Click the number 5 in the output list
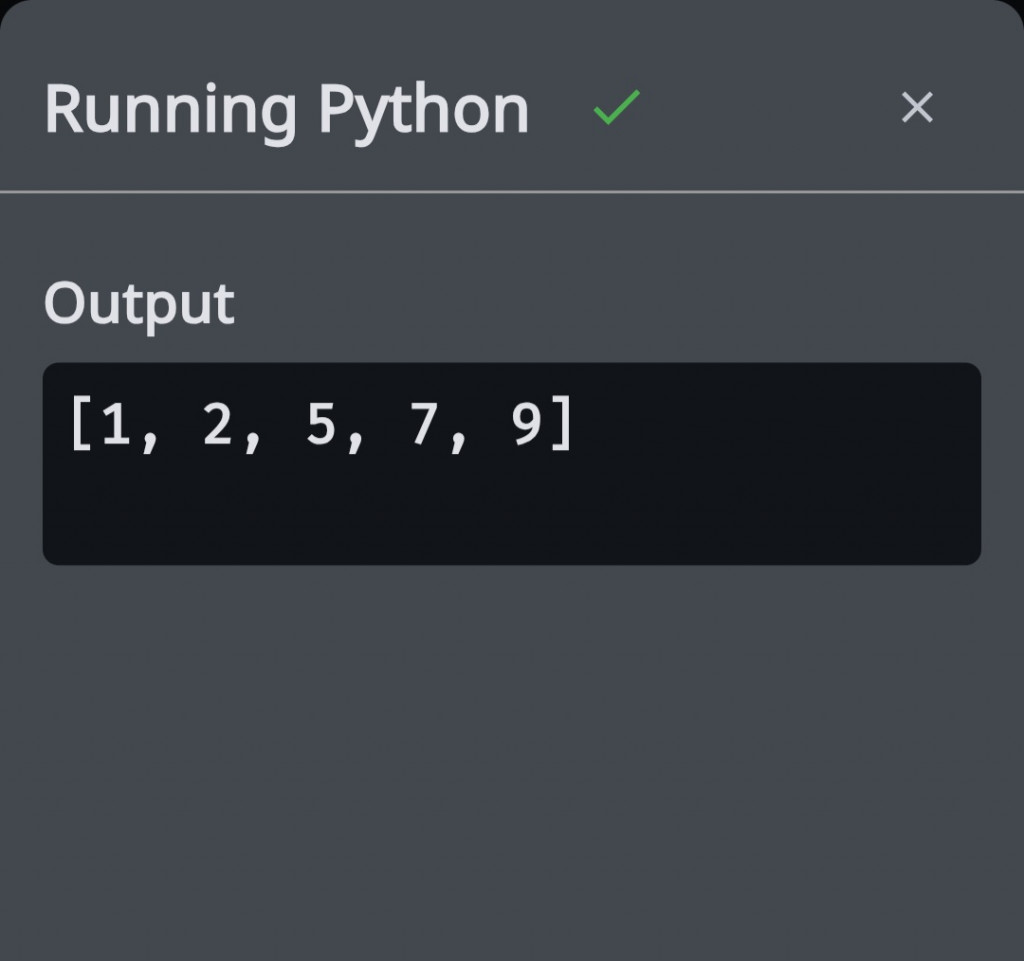 pos(320,425)
